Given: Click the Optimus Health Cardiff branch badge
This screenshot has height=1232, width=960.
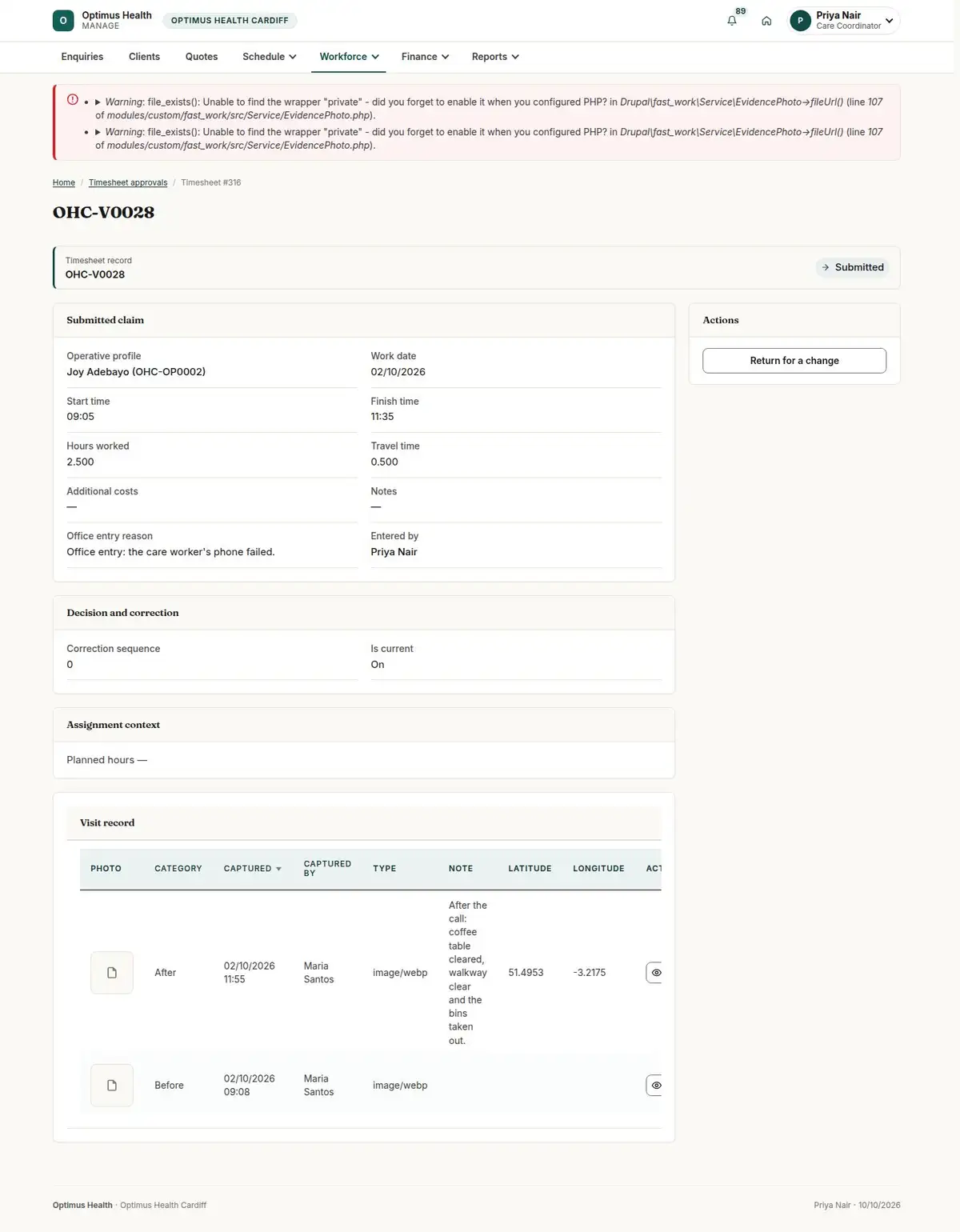Looking at the screenshot, I should click(x=230, y=21).
